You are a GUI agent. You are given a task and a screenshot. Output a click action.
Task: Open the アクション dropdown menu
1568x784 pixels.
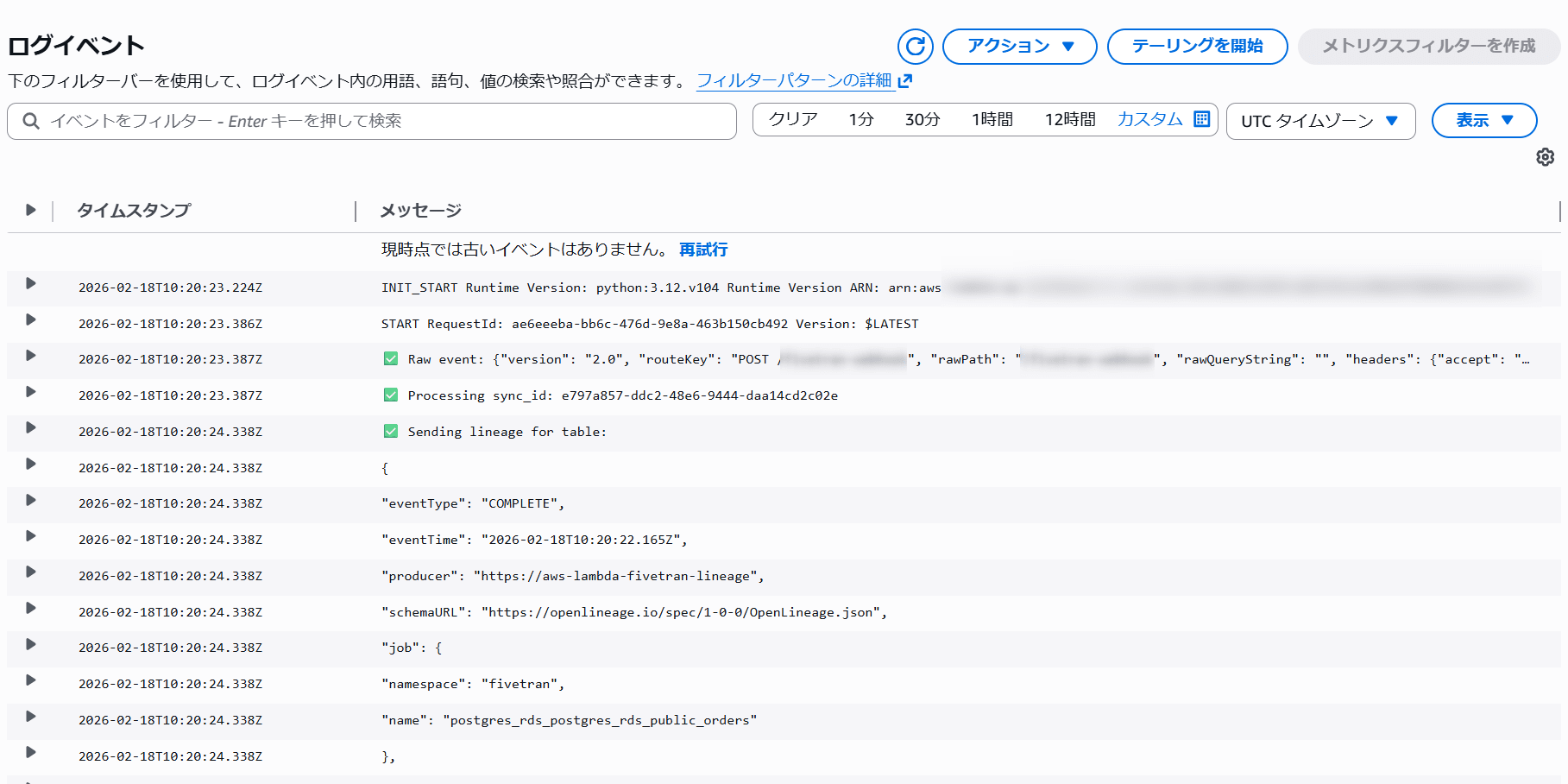coord(1019,47)
